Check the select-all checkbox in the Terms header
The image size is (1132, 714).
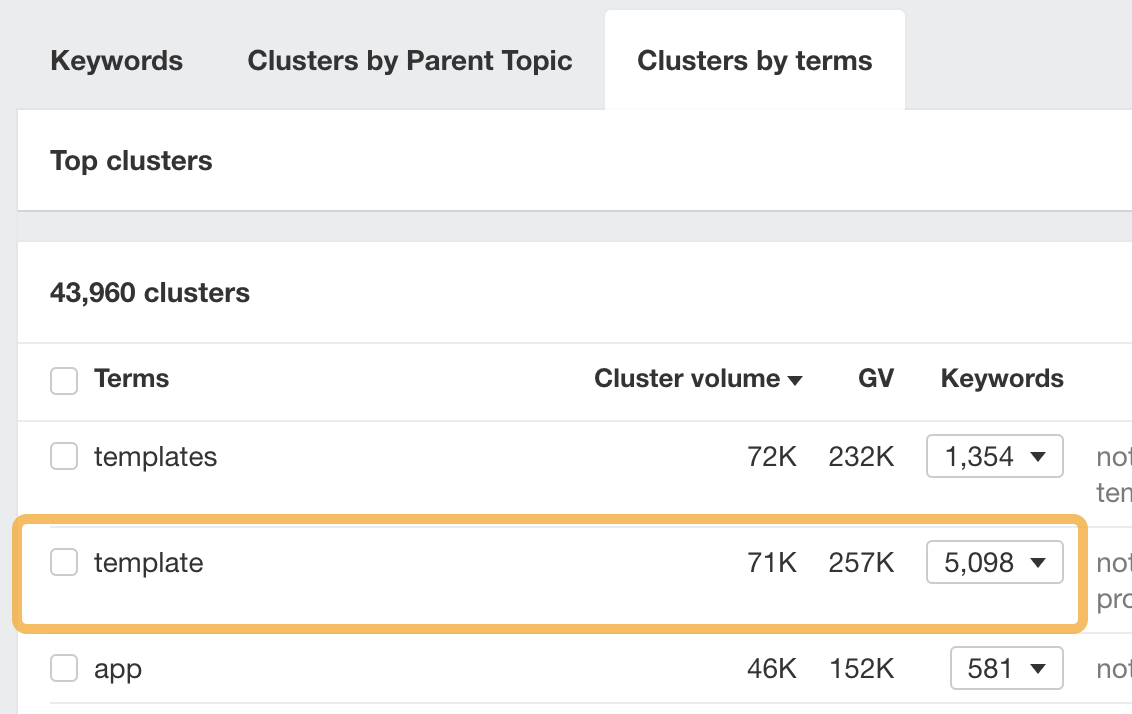coord(64,380)
